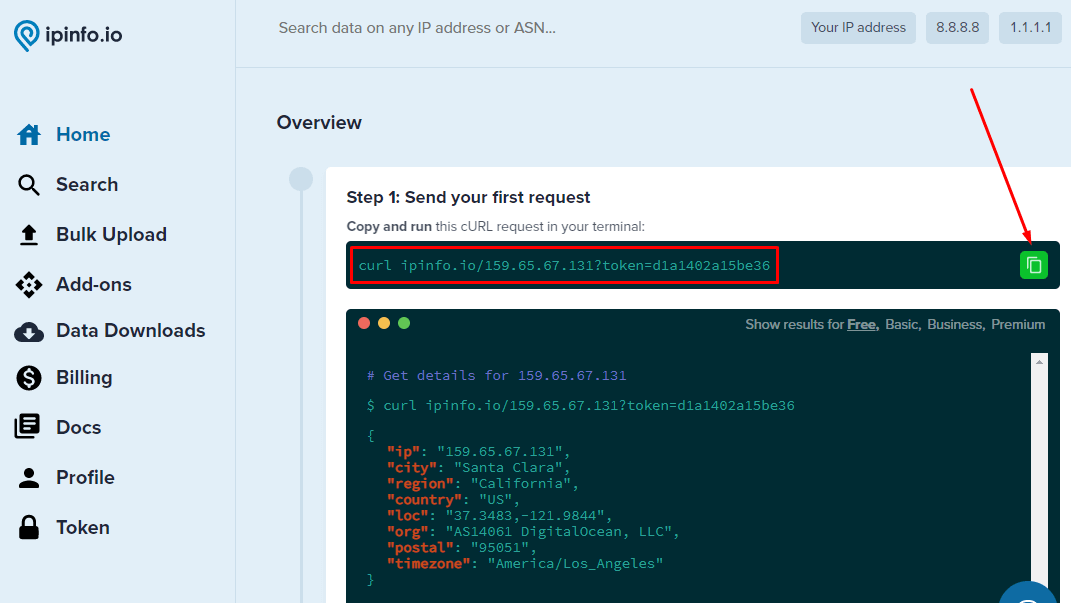Click the "country": "US" line

coord(454,500)
